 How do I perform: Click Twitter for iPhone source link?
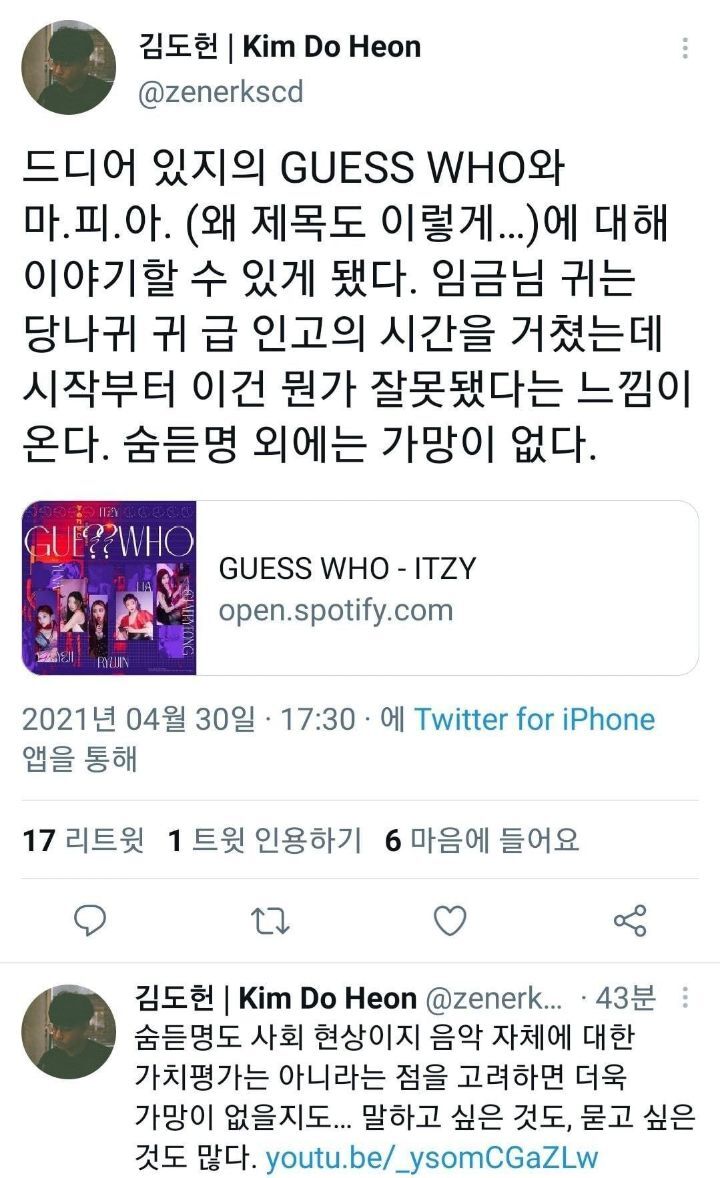point(534,719)
